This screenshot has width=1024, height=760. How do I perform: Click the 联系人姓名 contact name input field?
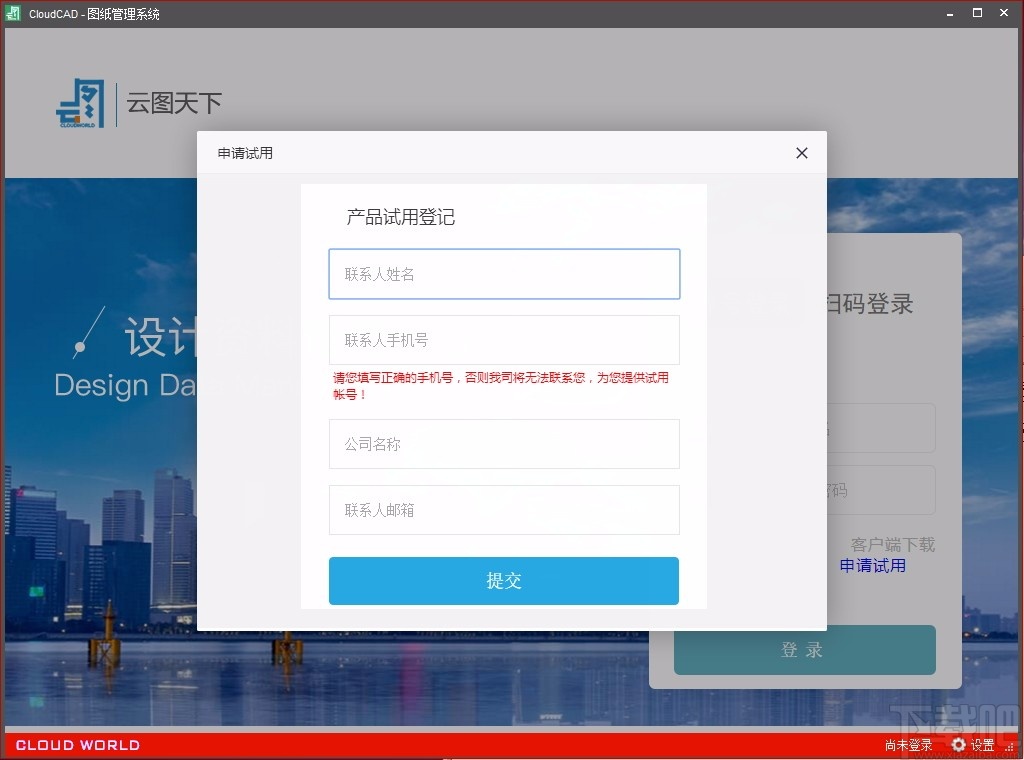click(x=504, y=274)
